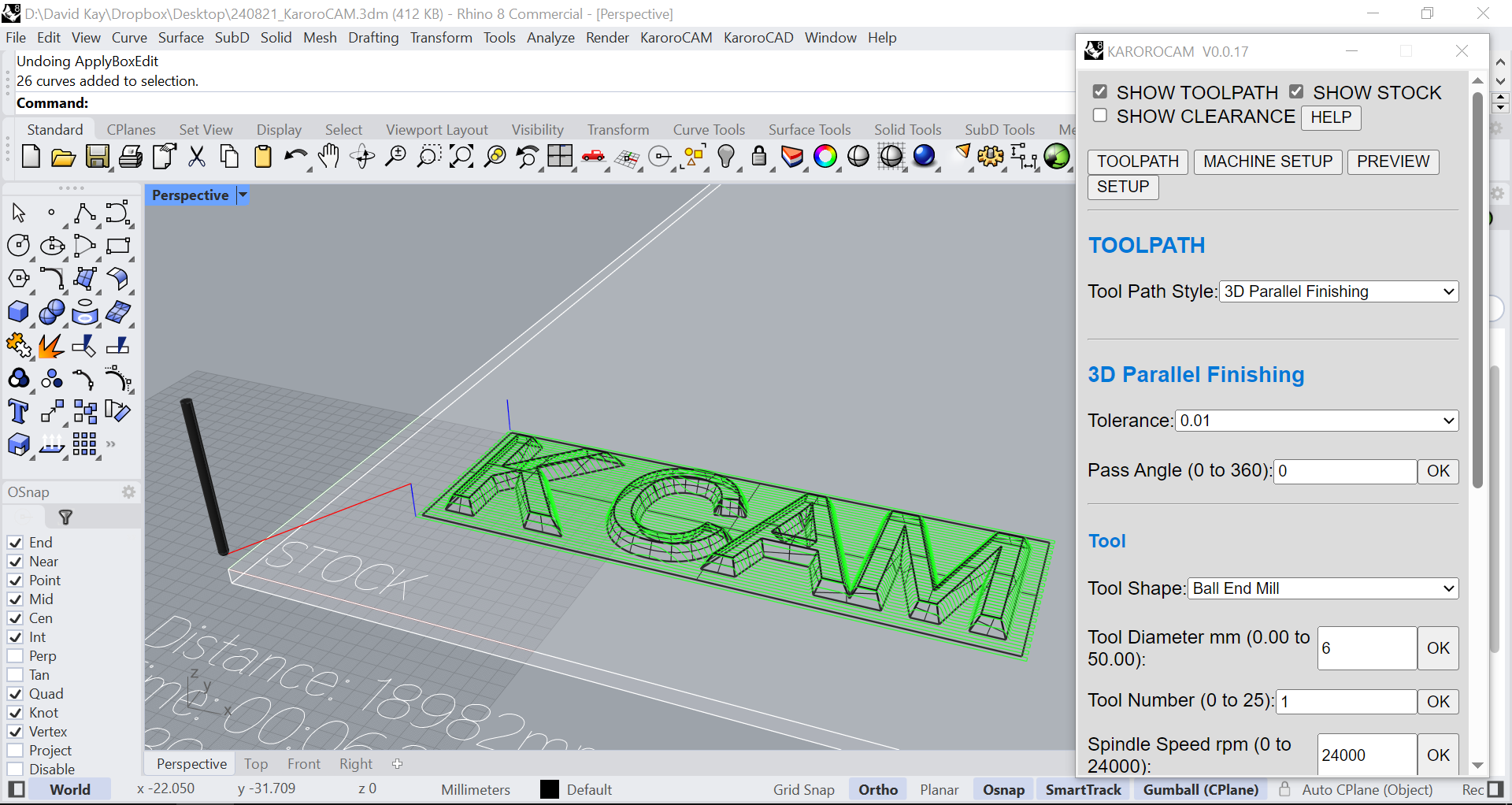Open the Perspective viewport dropdown arrow
This screenshot has height=805, width=1512.
click(243, 195)
